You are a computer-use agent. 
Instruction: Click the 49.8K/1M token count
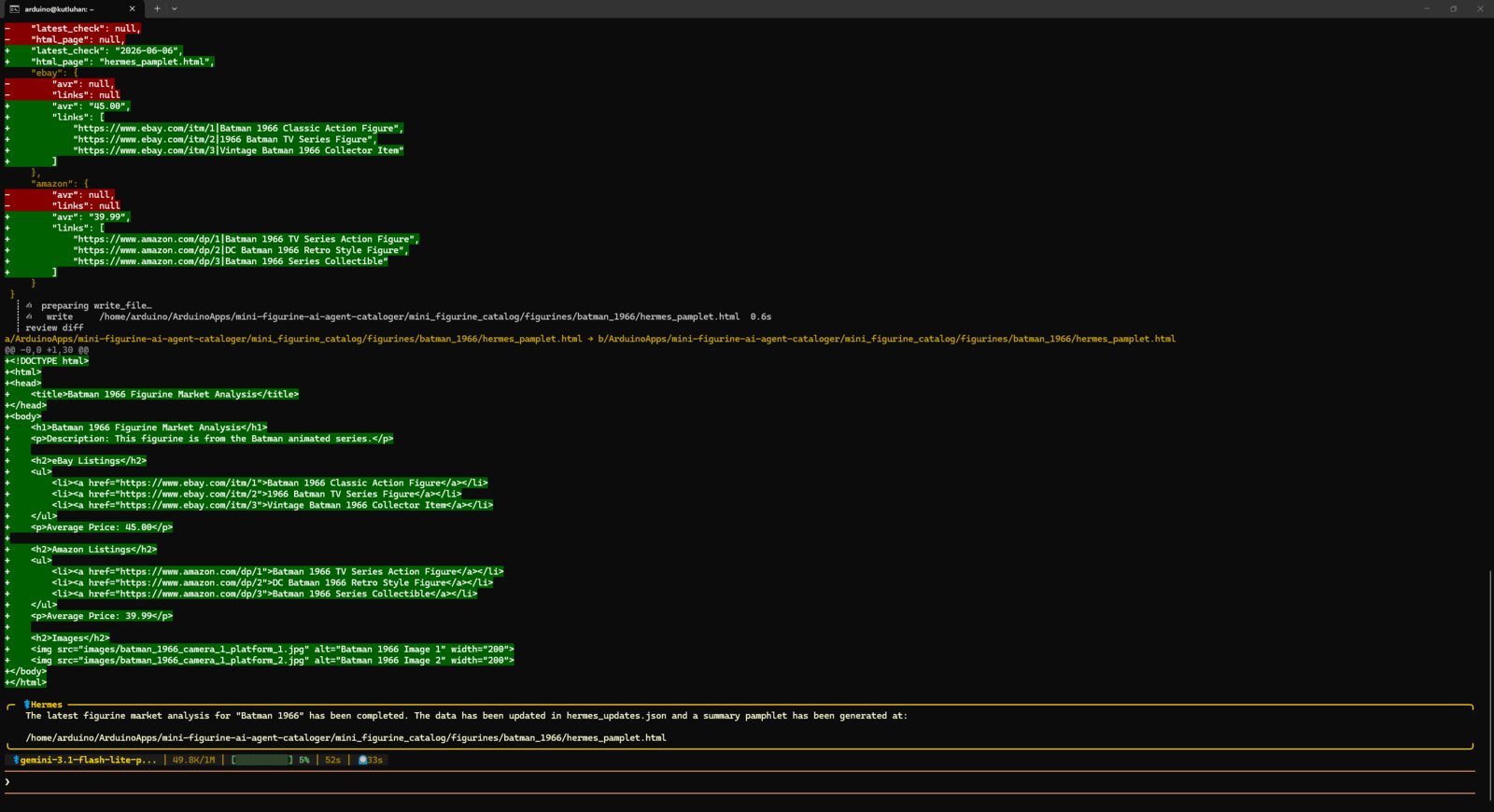pos(193,760)
